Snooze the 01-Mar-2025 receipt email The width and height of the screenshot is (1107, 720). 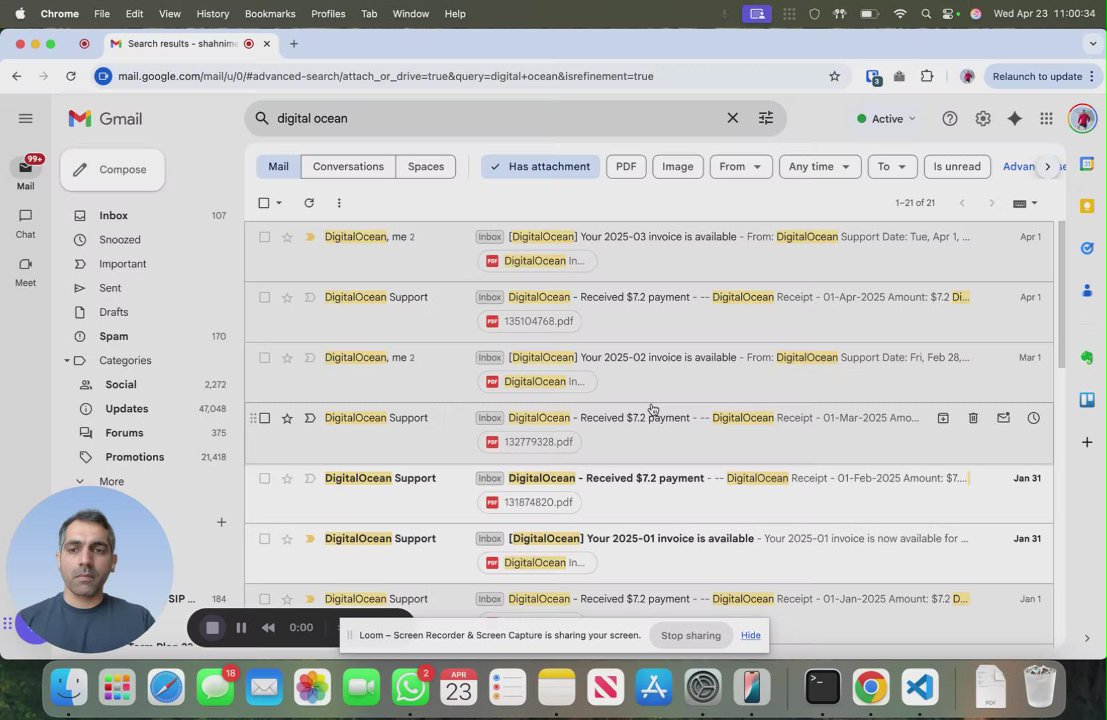(1034, 418)
